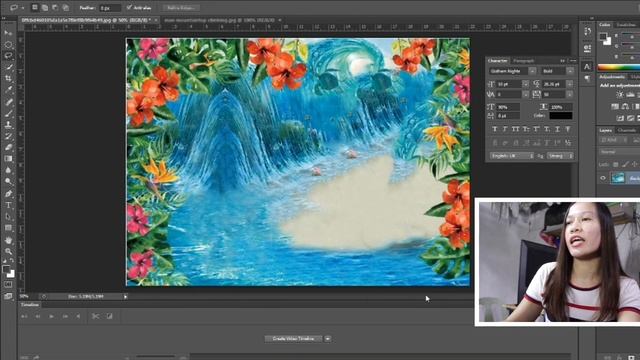This screenshot has width=640, height=360.
Task: Open the kerning dropdown
Action: point(526,94)
